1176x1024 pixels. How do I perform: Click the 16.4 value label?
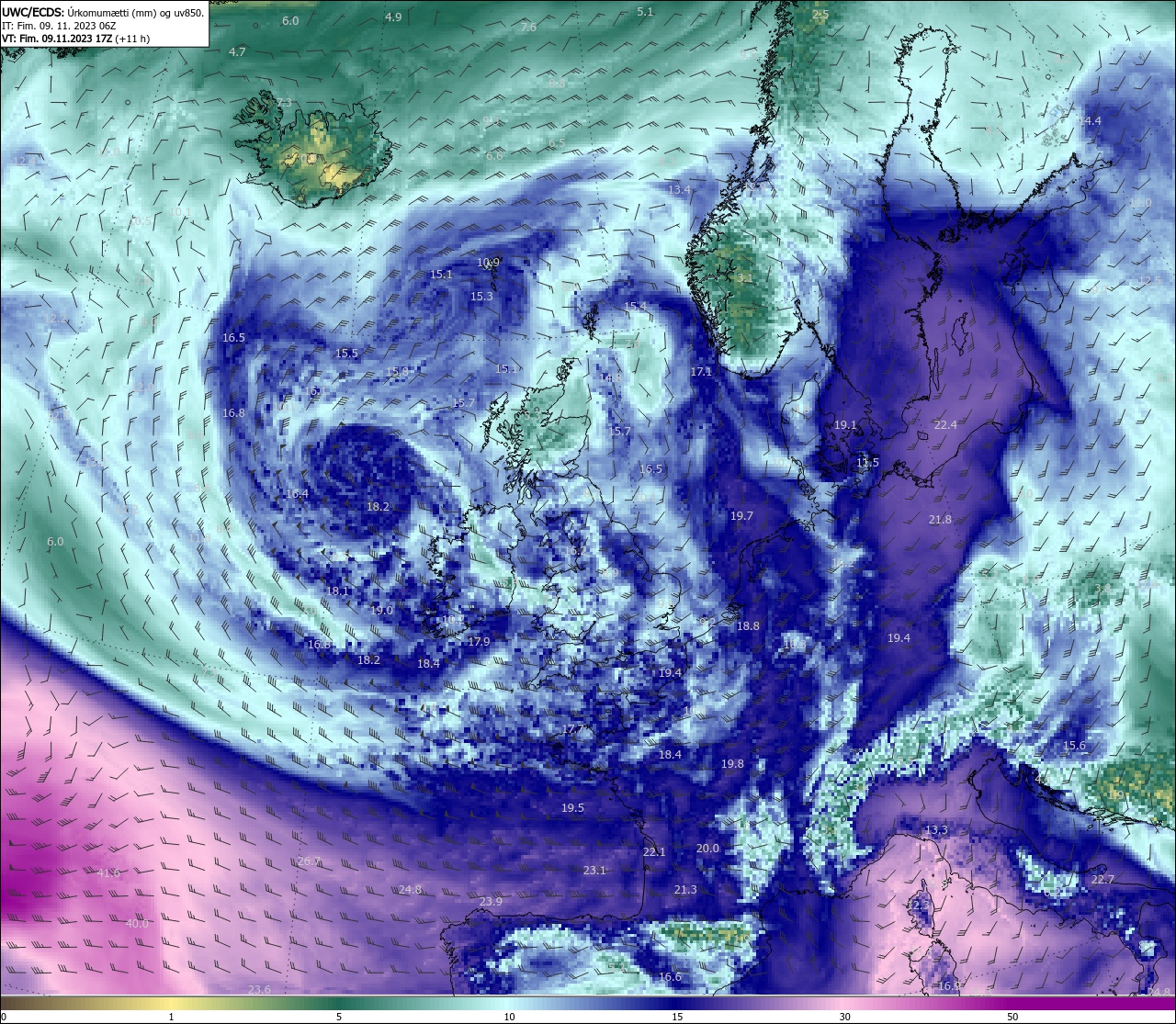point(297,494)
